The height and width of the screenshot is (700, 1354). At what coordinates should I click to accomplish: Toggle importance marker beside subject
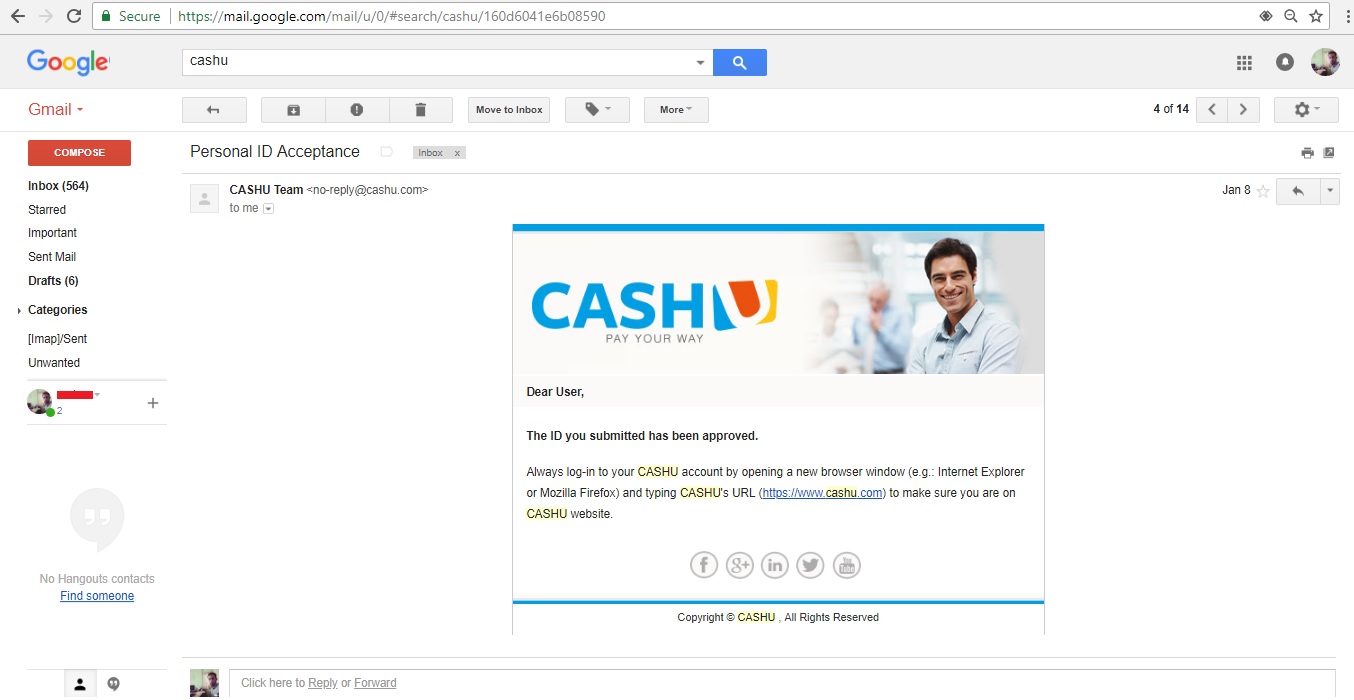click(386, 152)
